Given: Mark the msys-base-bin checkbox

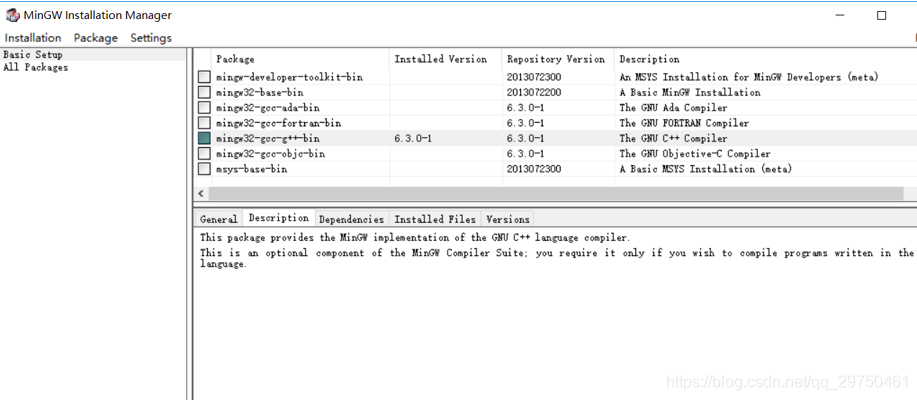Looking at the screenshot, I should coord(204,168).
